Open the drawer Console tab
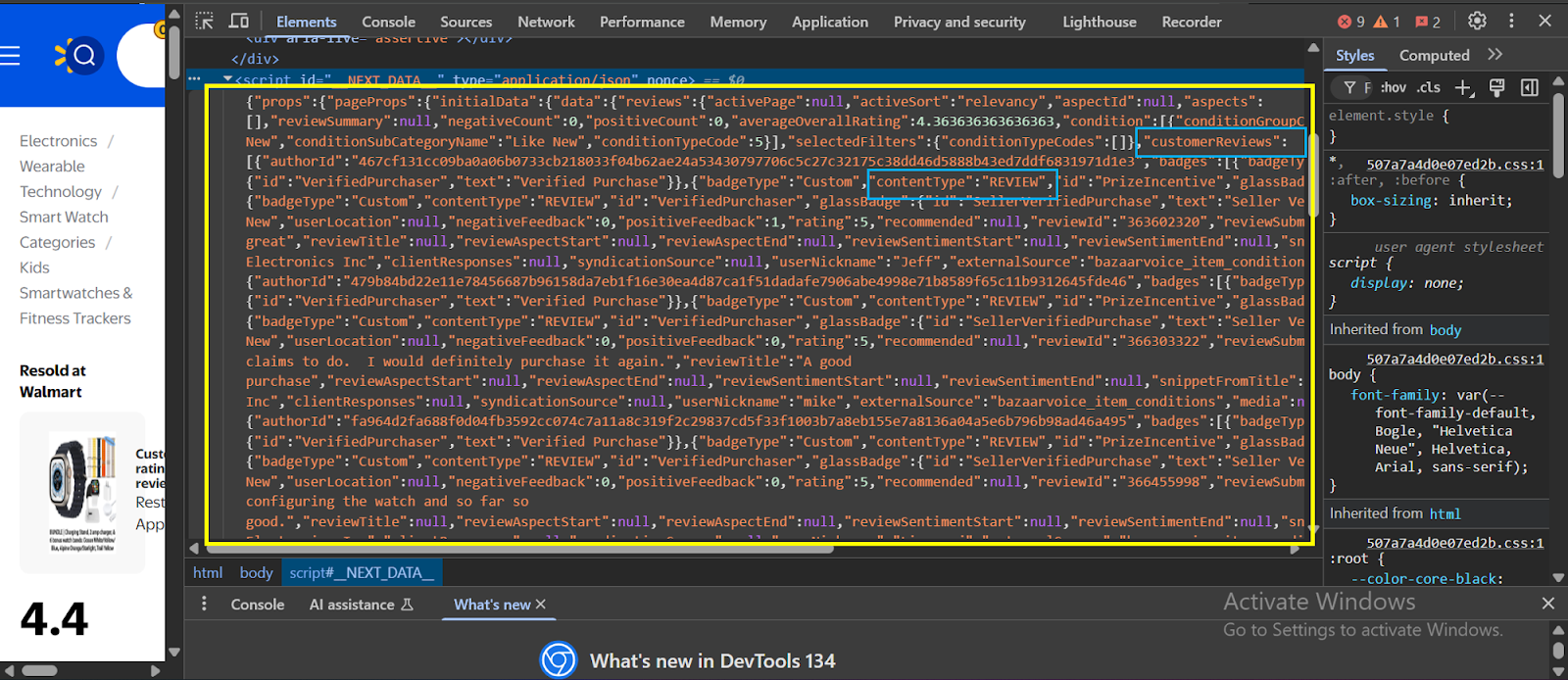This screenshot has width=1568, height=680. click(257, 605)
